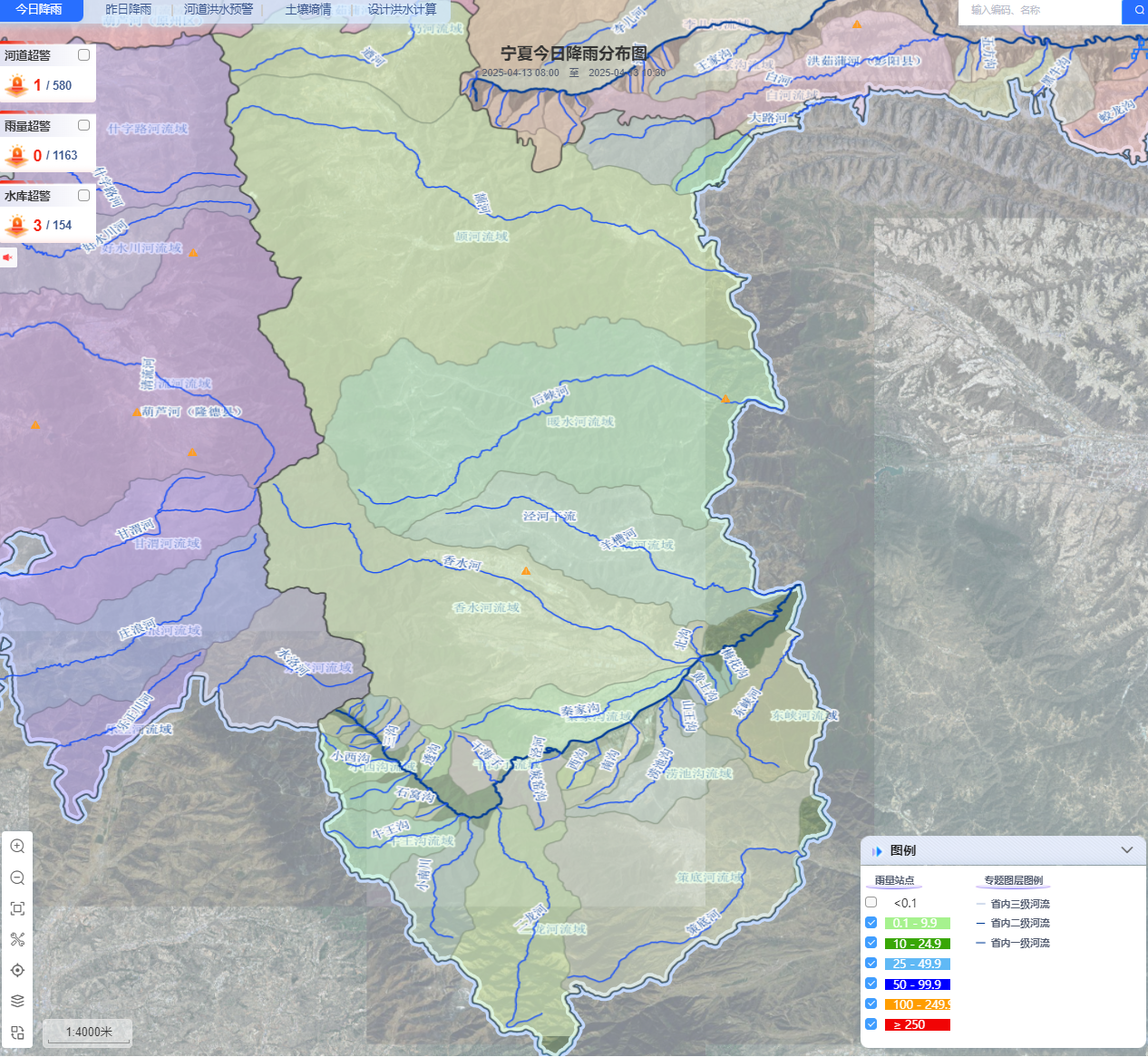Uncheck the ≥ 250 rainfall checkbox
The width and height of the screenshot is (1148, 1057).
tap(871, 1024)
